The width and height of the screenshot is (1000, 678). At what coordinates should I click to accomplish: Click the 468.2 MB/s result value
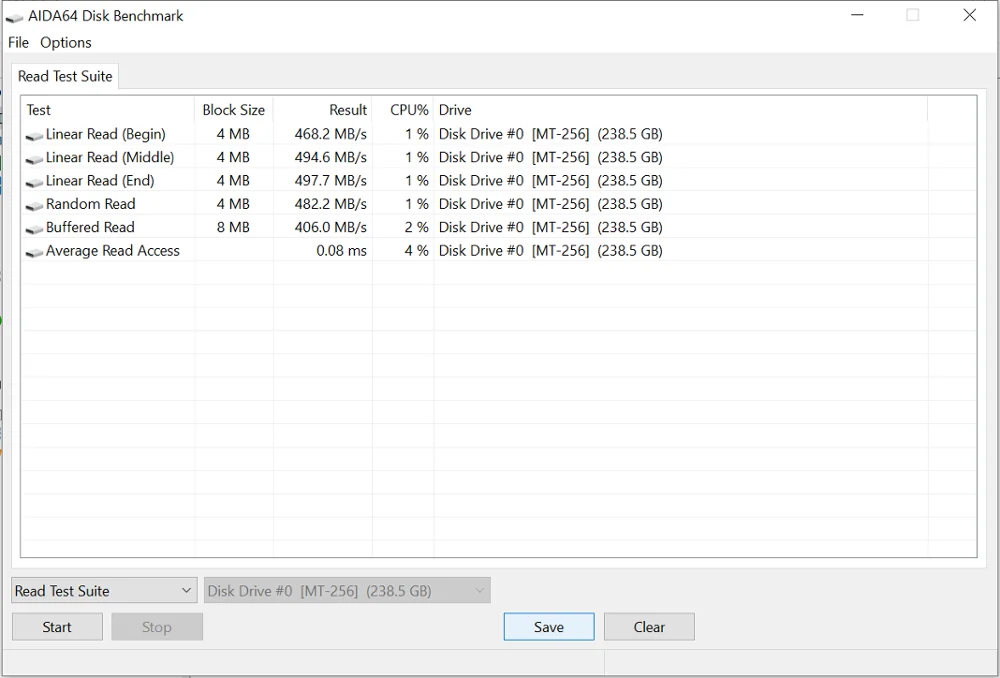(x=330, y=134)
